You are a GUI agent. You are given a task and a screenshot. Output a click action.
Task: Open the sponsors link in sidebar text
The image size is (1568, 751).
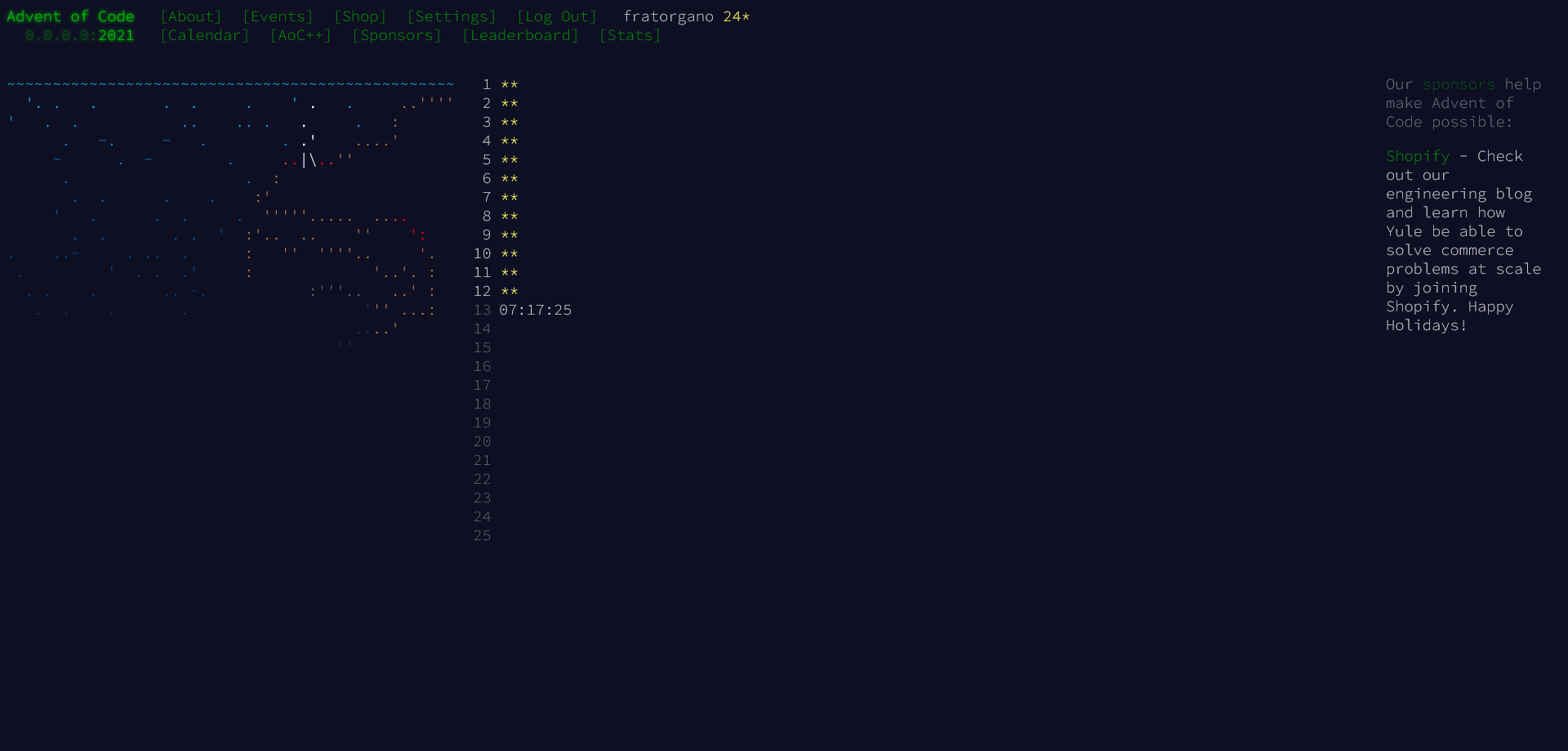[1459, 84]
